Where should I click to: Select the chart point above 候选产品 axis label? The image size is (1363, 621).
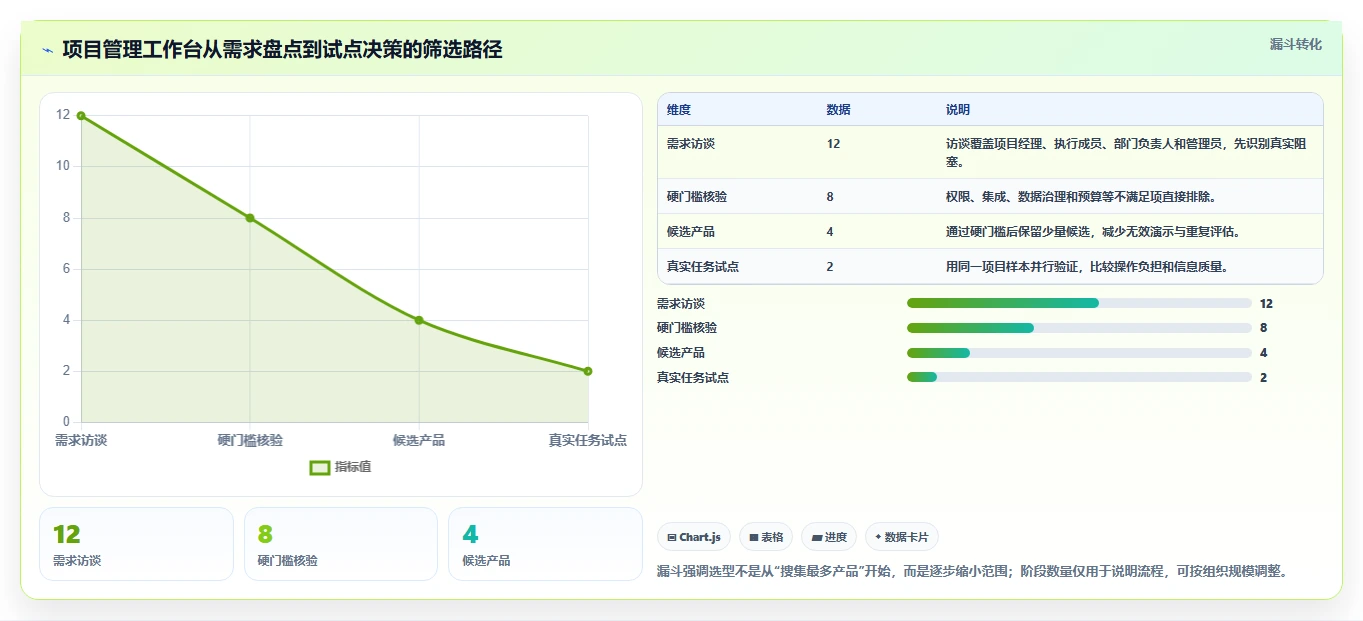[x=419, y=320]
